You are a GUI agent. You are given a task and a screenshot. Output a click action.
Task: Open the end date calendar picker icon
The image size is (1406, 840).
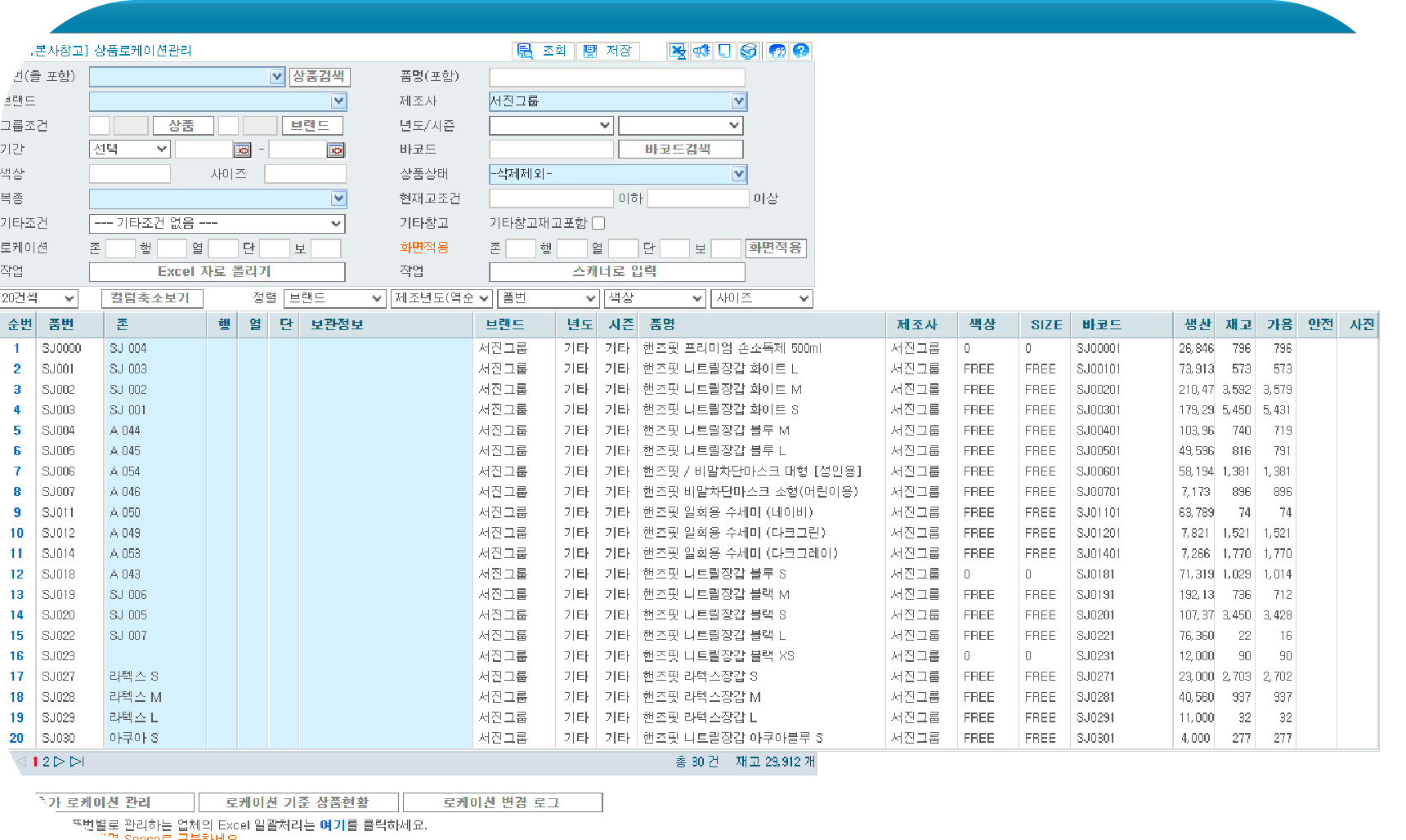(336, 150)
